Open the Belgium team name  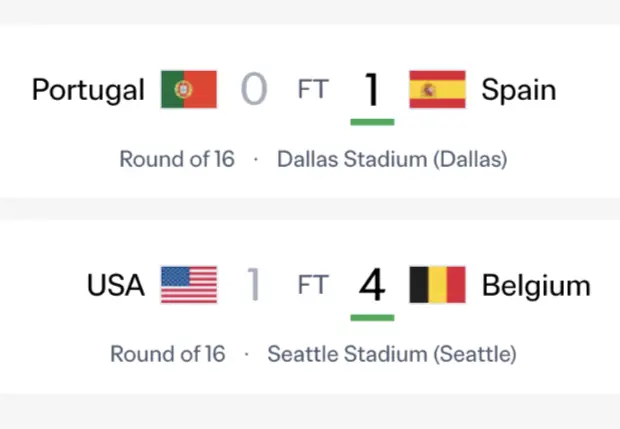(536, 286)
